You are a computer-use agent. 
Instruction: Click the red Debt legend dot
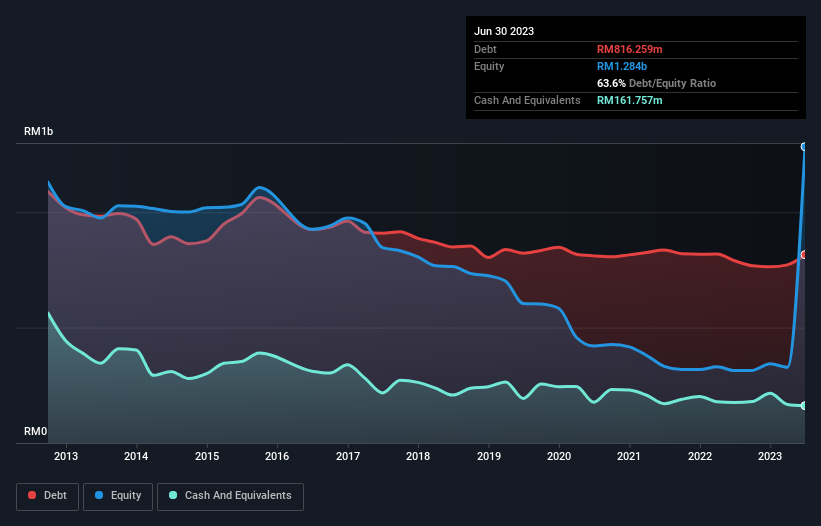tap(32, 495)
